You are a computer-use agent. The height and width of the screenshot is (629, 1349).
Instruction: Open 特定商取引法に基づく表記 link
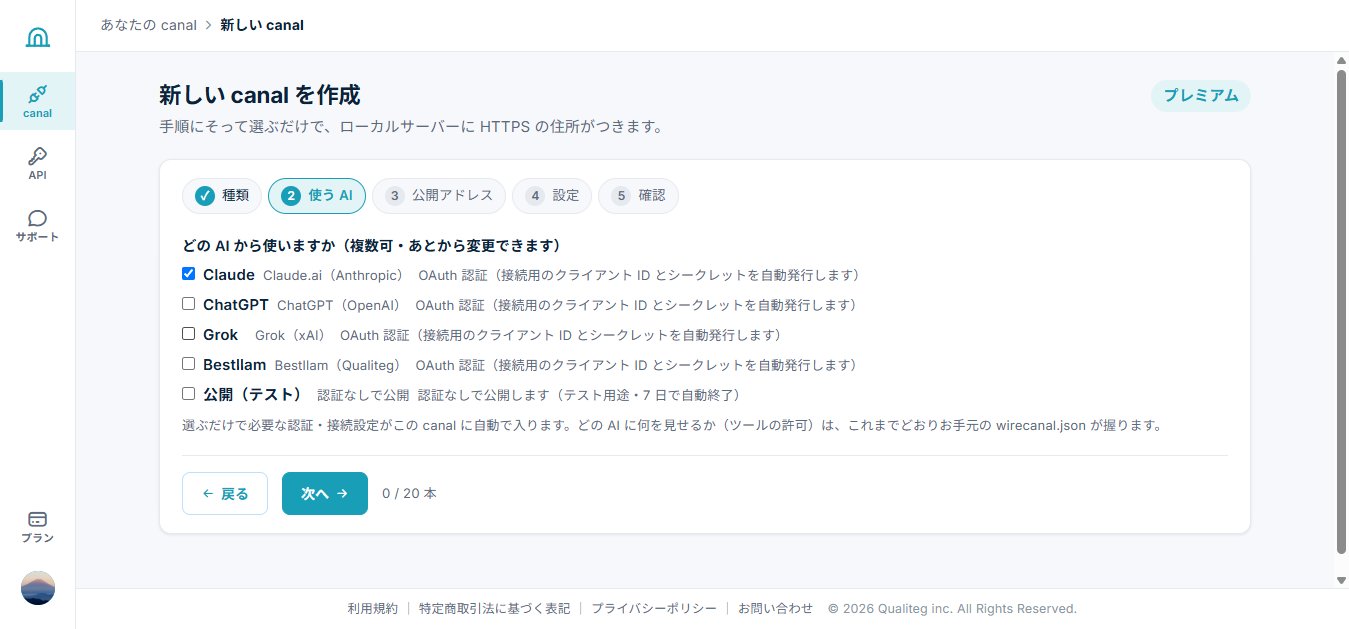click(x=495, y=608)
